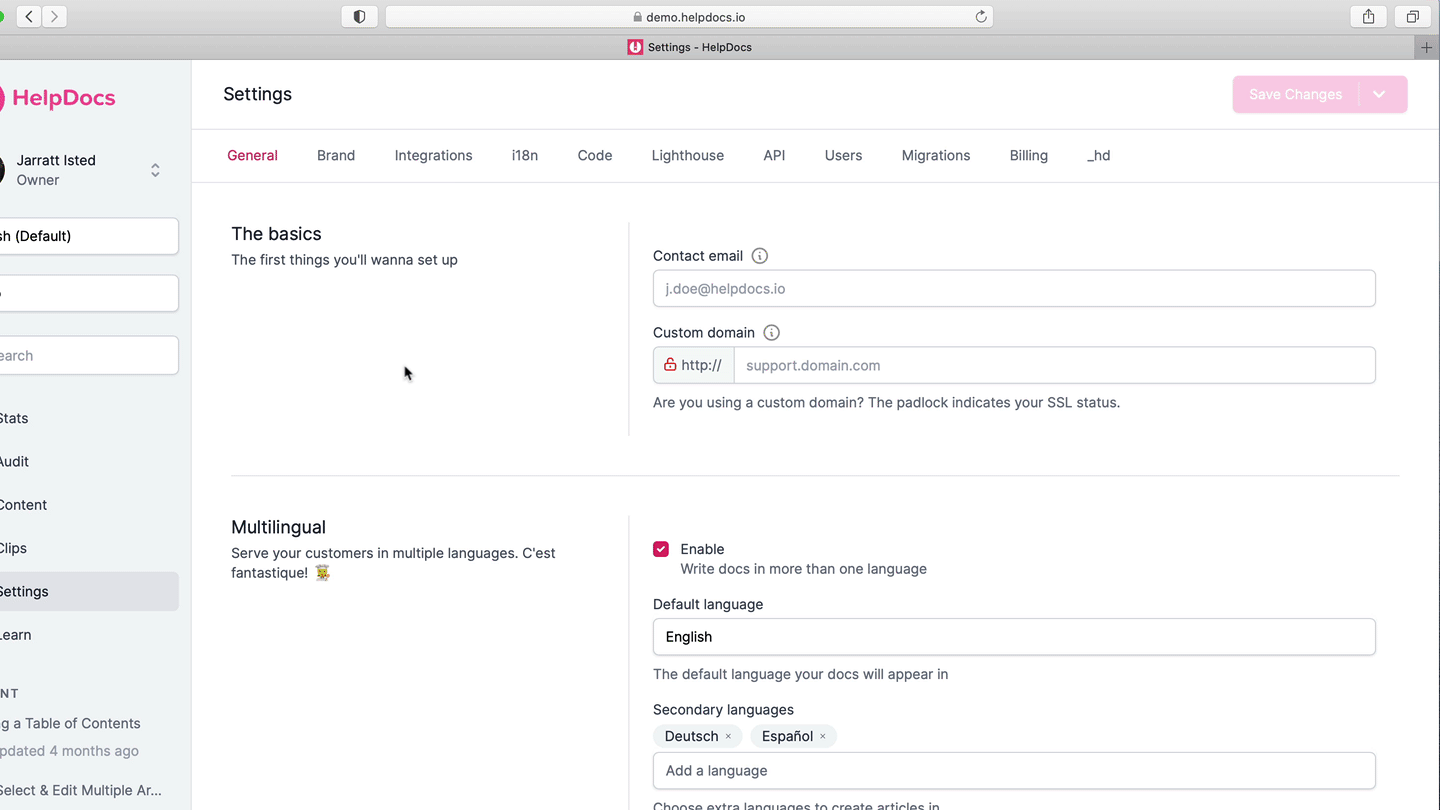Expand the Jarratt Isted account switcher
The width and height of the screenshot is (1440, 810).
coord(155,170)
